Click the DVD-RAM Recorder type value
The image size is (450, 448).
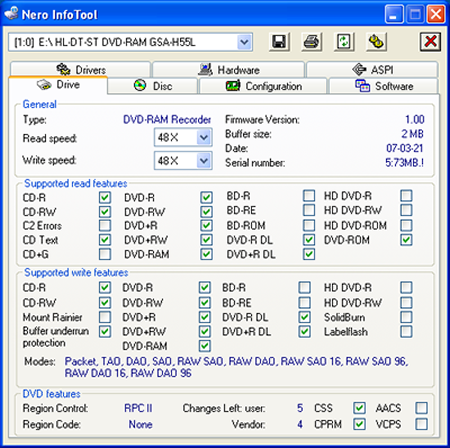(x=167, y=120)
